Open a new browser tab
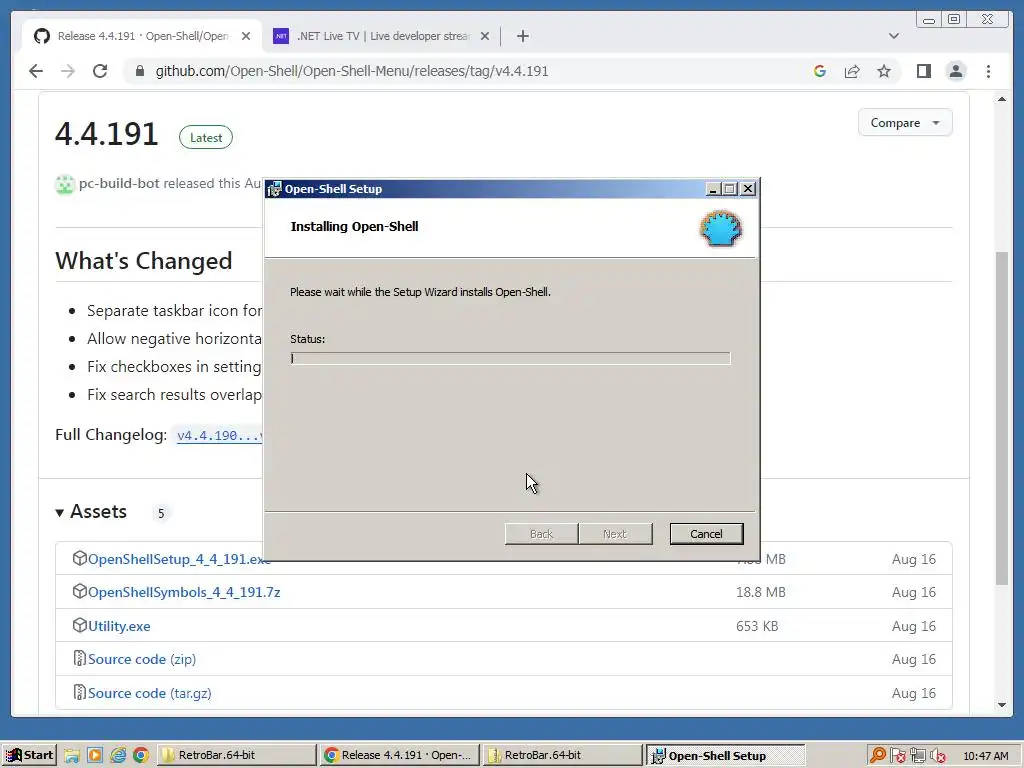 pos(522,36)
